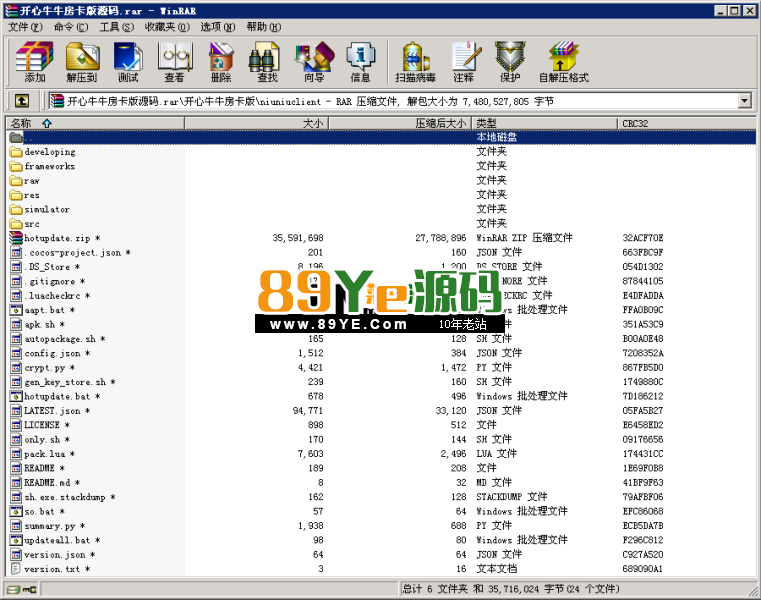The height and width of the screenshot is (600, 761).
Task: Open the 文件 (File) menu
Action: tap(25, 27)
